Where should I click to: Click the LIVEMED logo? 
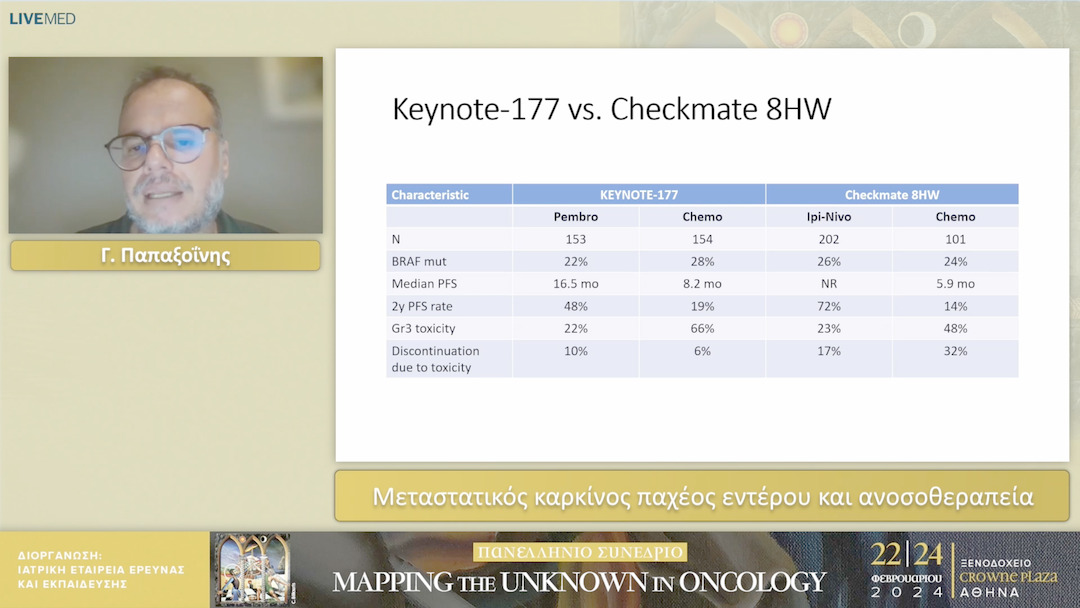point(42,18)
